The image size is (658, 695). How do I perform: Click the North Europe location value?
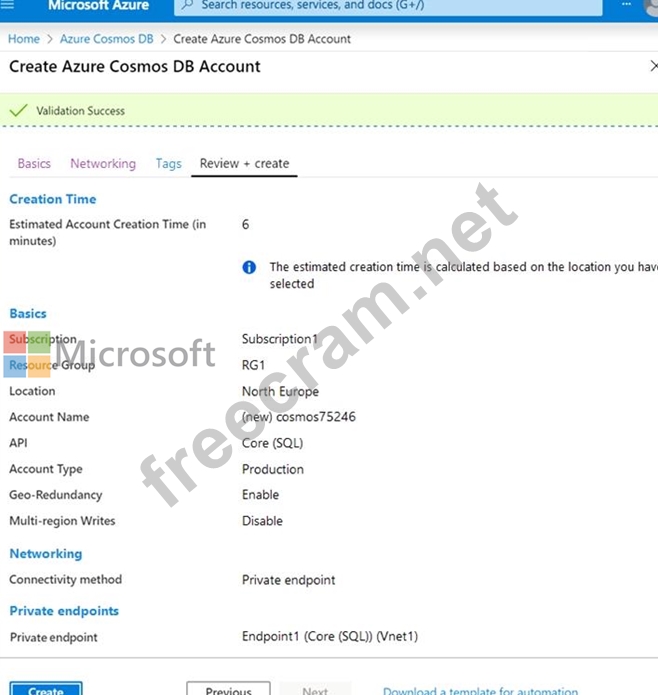280,391
